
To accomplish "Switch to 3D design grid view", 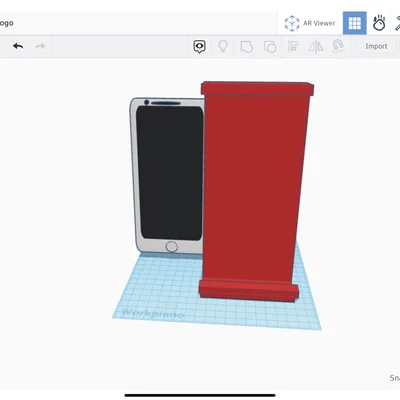I will point(355,23).
